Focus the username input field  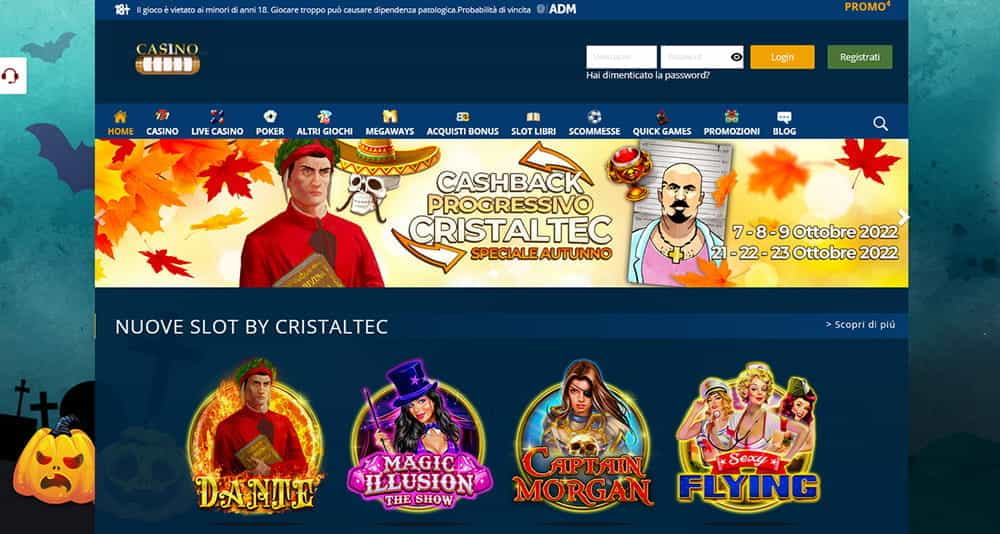621,57
